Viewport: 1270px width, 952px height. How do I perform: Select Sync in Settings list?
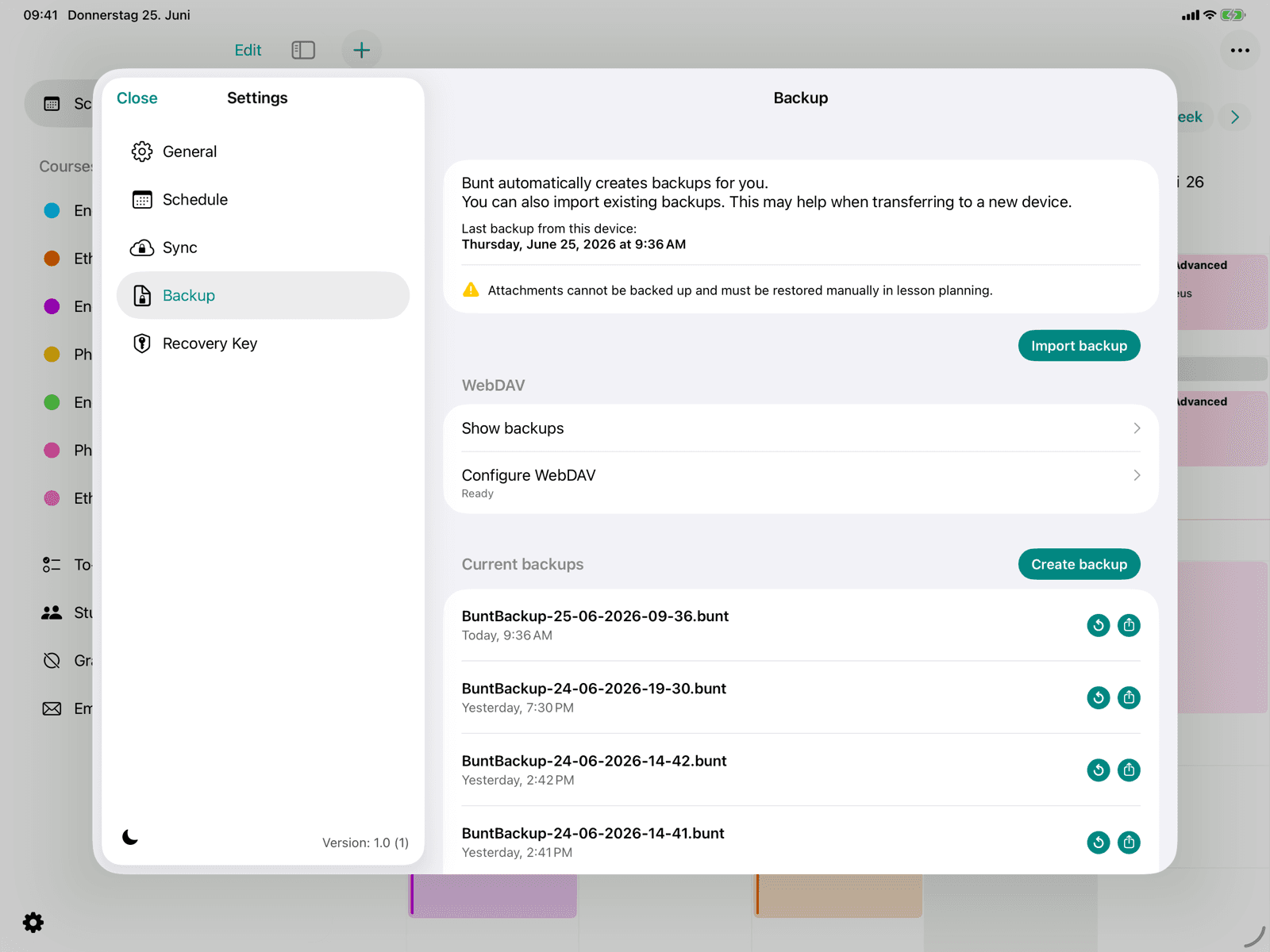click(x=263, y=248)
